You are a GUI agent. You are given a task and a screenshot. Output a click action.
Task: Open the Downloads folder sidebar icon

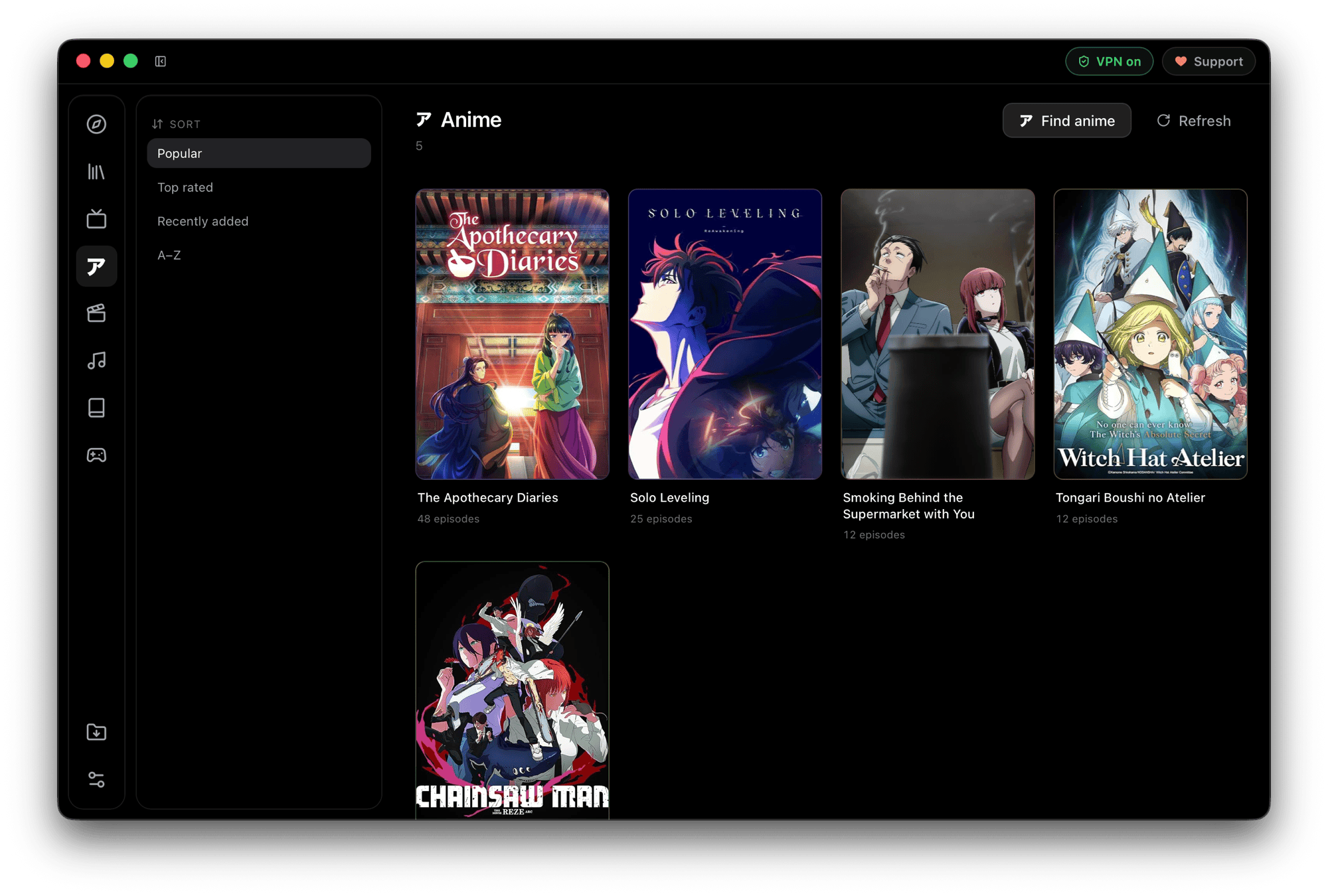coord(96,732)
